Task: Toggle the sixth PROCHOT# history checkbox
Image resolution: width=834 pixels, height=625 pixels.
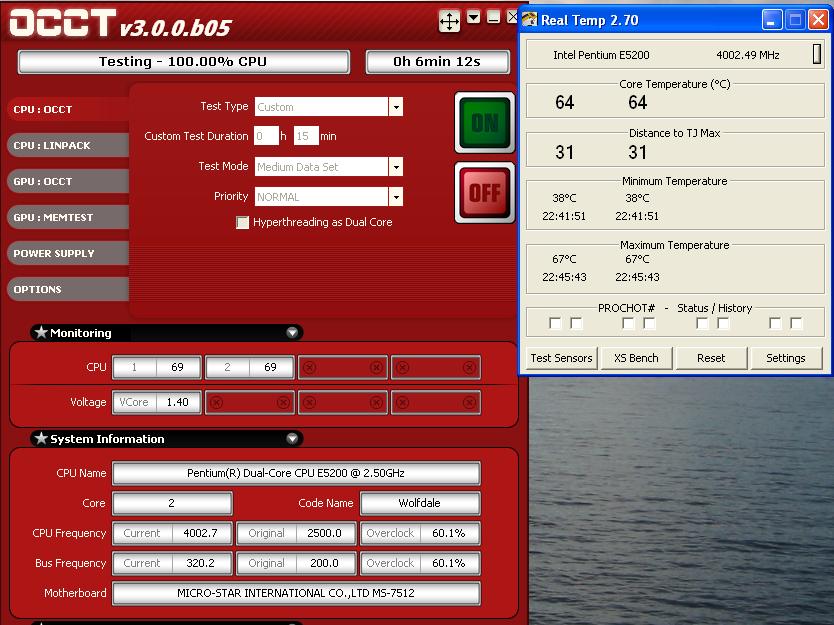Action: pyautogui.click(x=723, y=323)
